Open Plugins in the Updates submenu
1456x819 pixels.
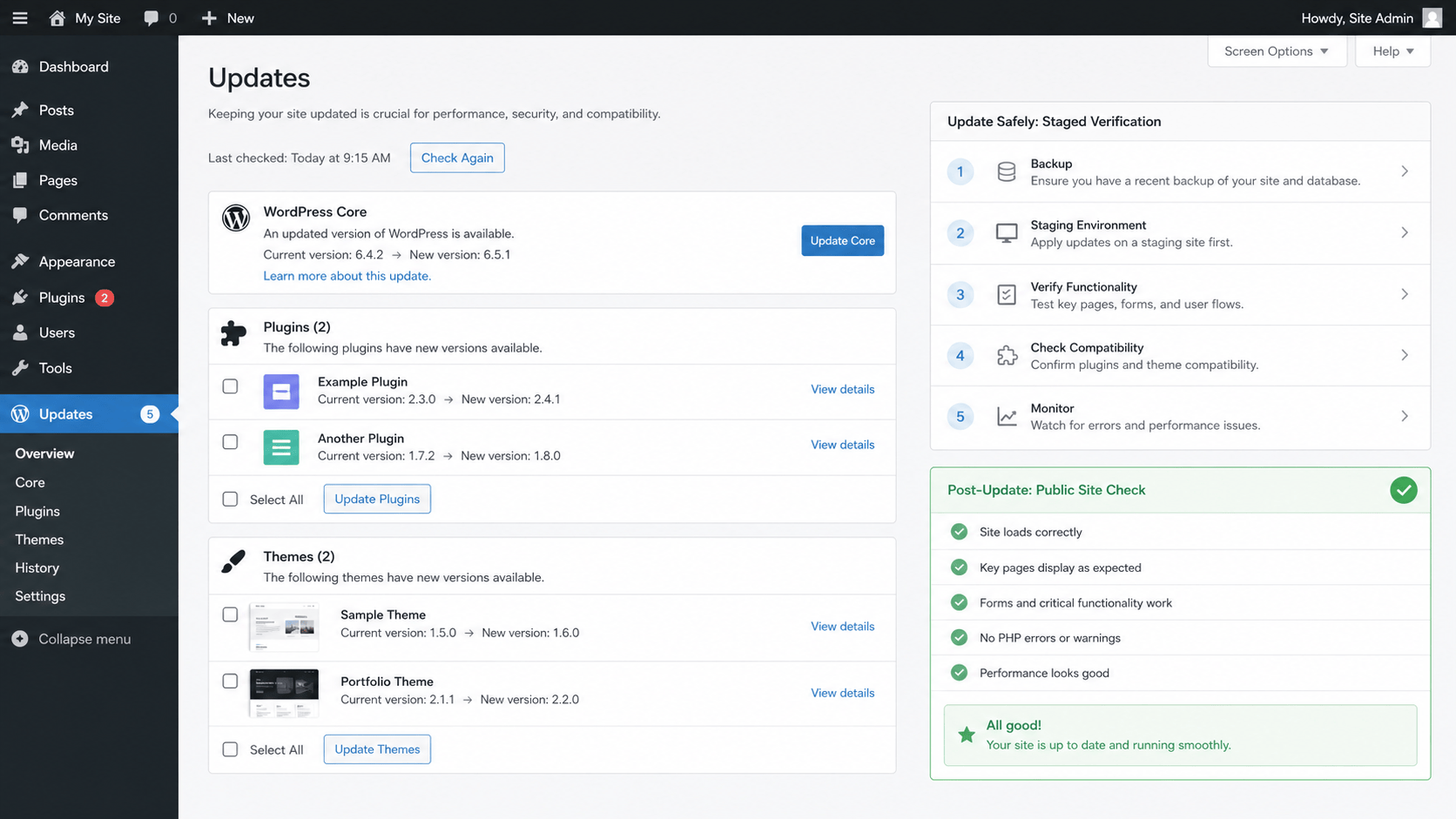tap(37, 511)
